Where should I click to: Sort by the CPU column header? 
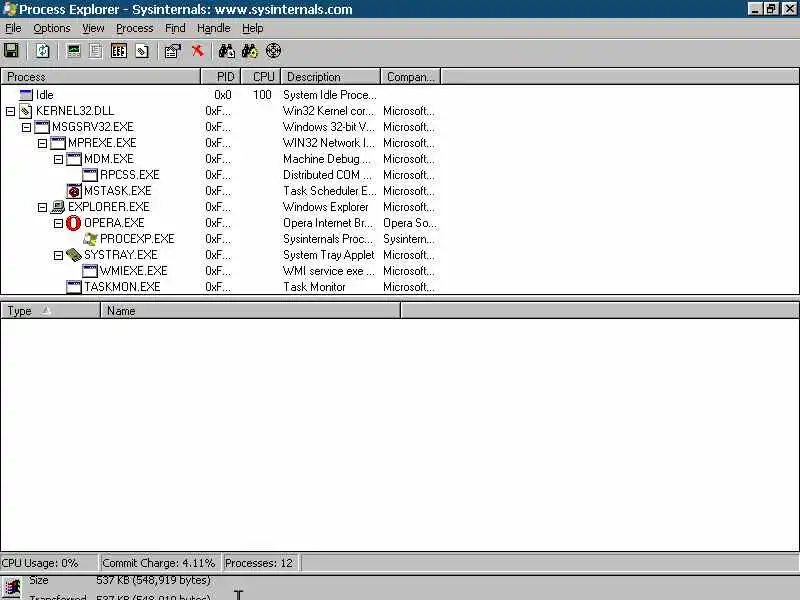point(260,77)
